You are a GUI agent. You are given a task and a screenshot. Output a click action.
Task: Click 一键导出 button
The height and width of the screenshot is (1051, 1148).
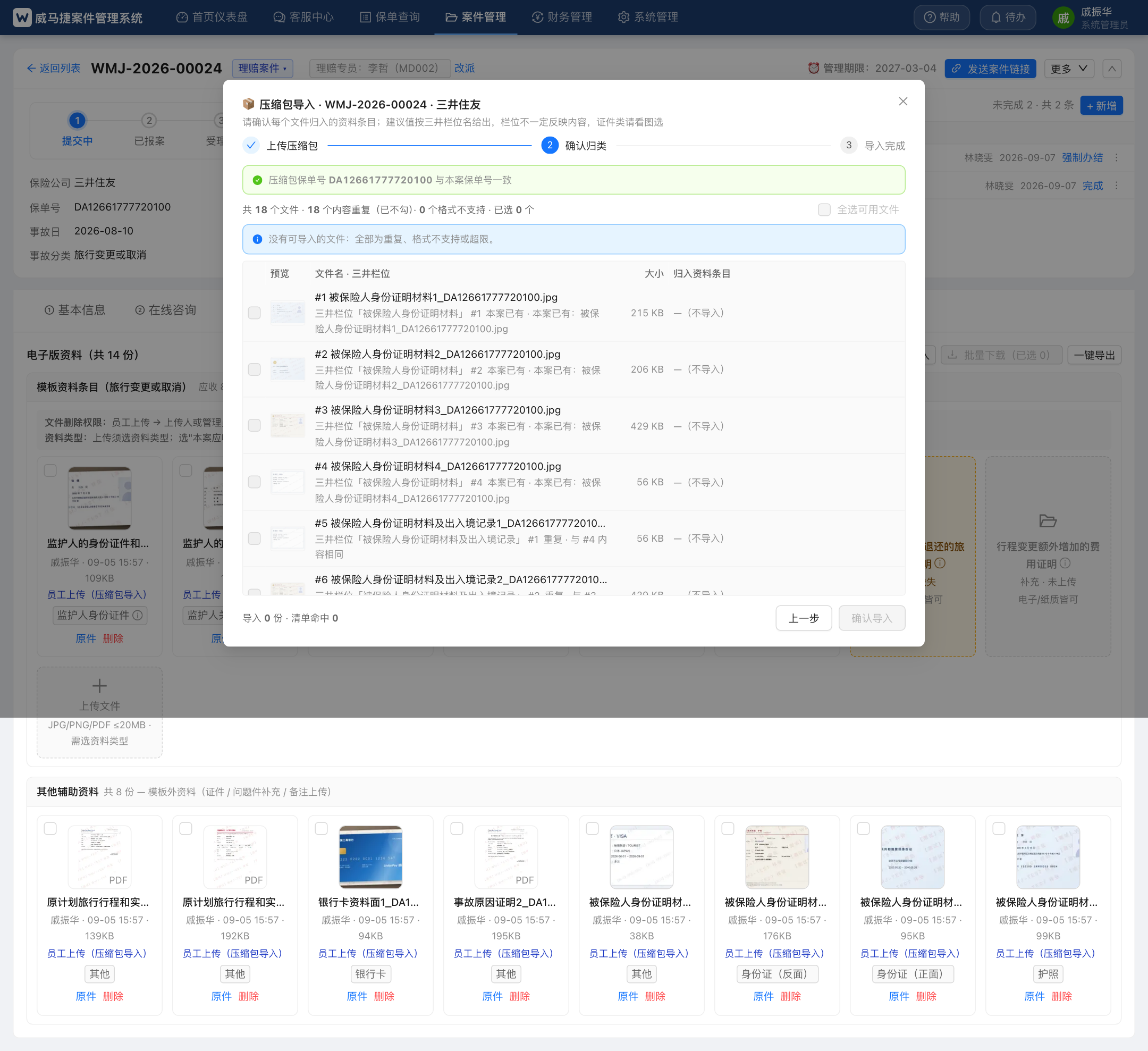coord(1094,355)
